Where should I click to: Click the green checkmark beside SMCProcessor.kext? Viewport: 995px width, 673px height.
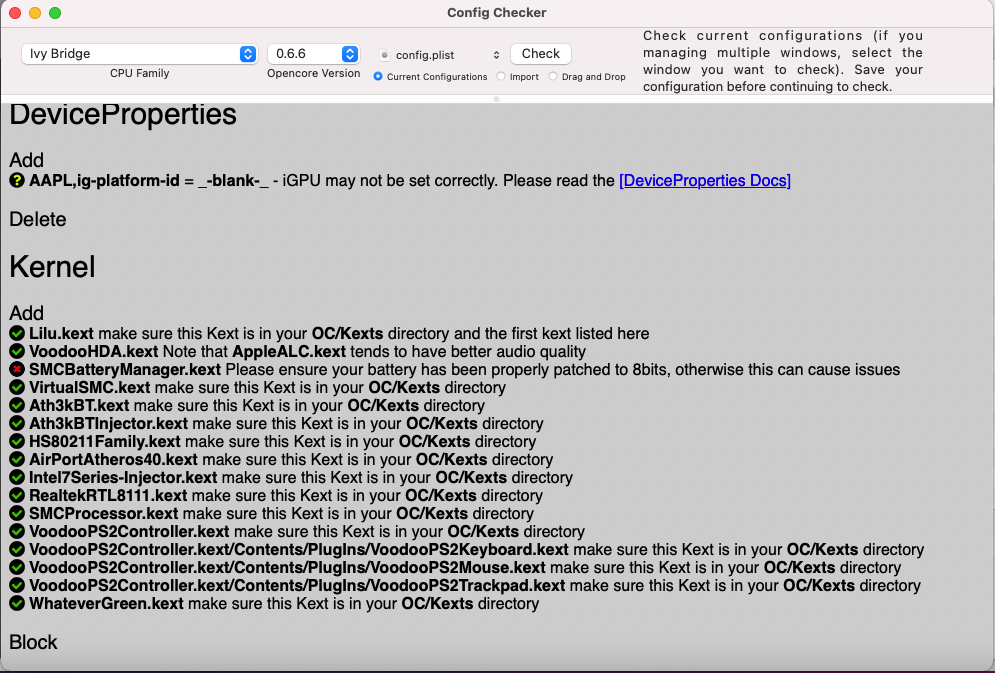pyautogui.click(x=17, y=513)
